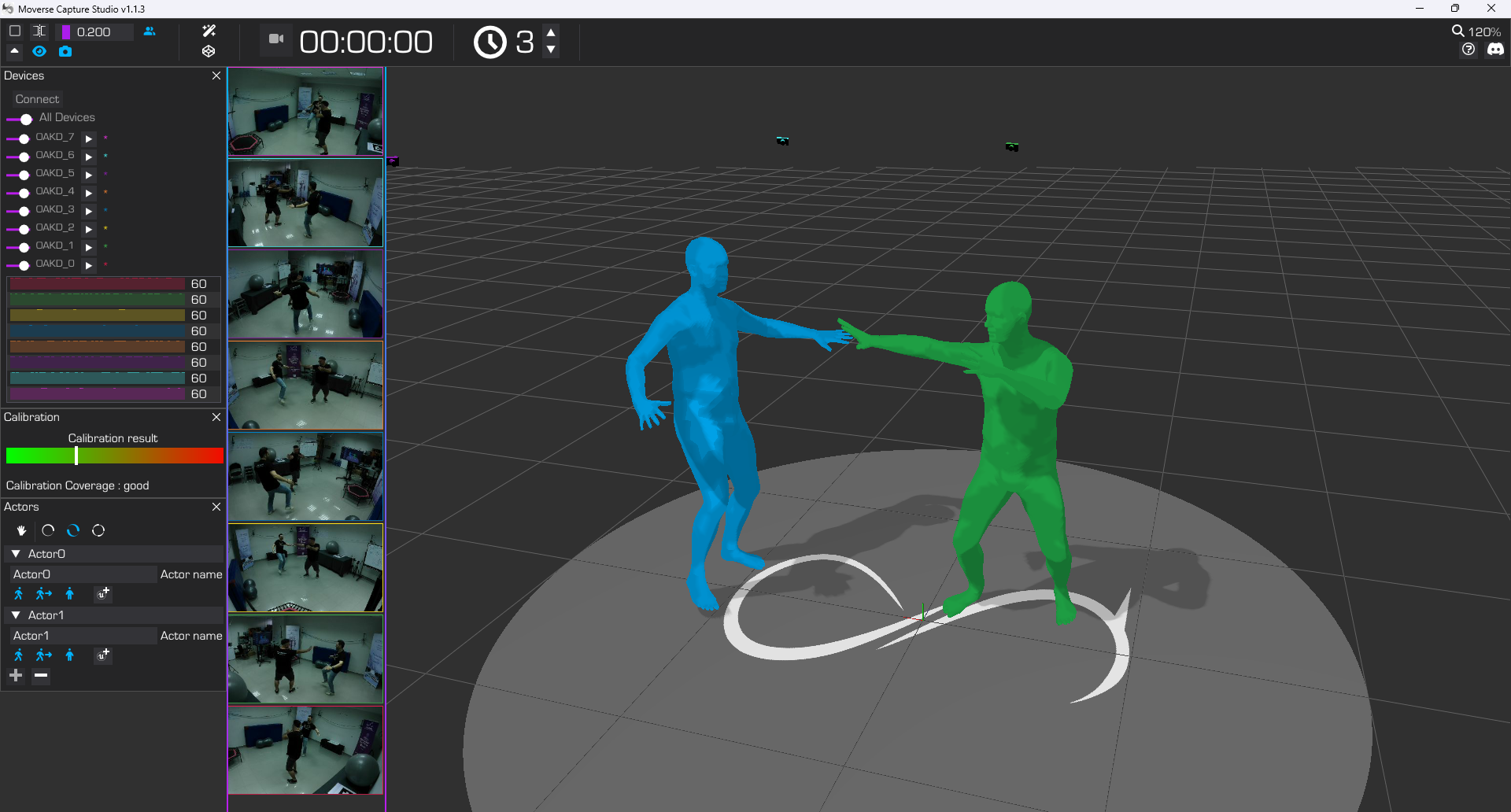Toggle the OAKD_1 device switch
Image resolution: width=1511 pixels, height=812 pixels.
point(18,247)
